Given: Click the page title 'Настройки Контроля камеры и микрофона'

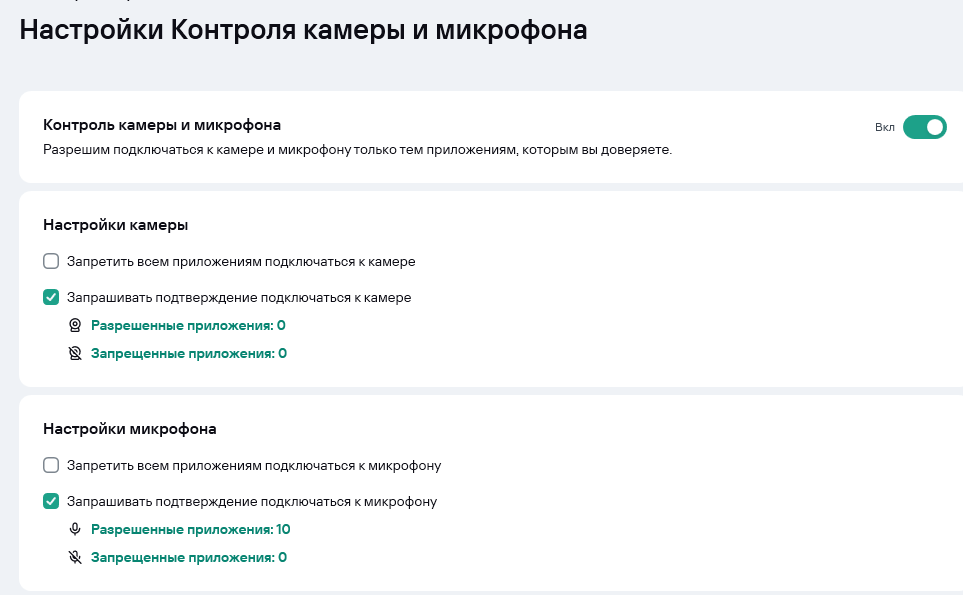Looking at the screenshot, I should [303, 31].
